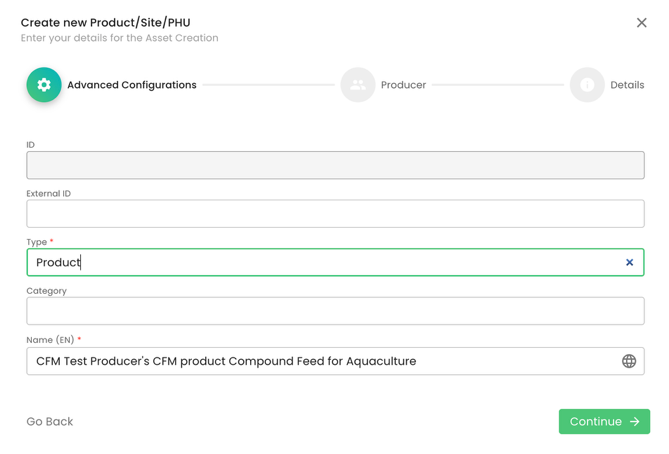The image size is (669, 454).
Task: Click the dialog title 'Create new Product/Site/PHU'
Action: pos(105,22)
